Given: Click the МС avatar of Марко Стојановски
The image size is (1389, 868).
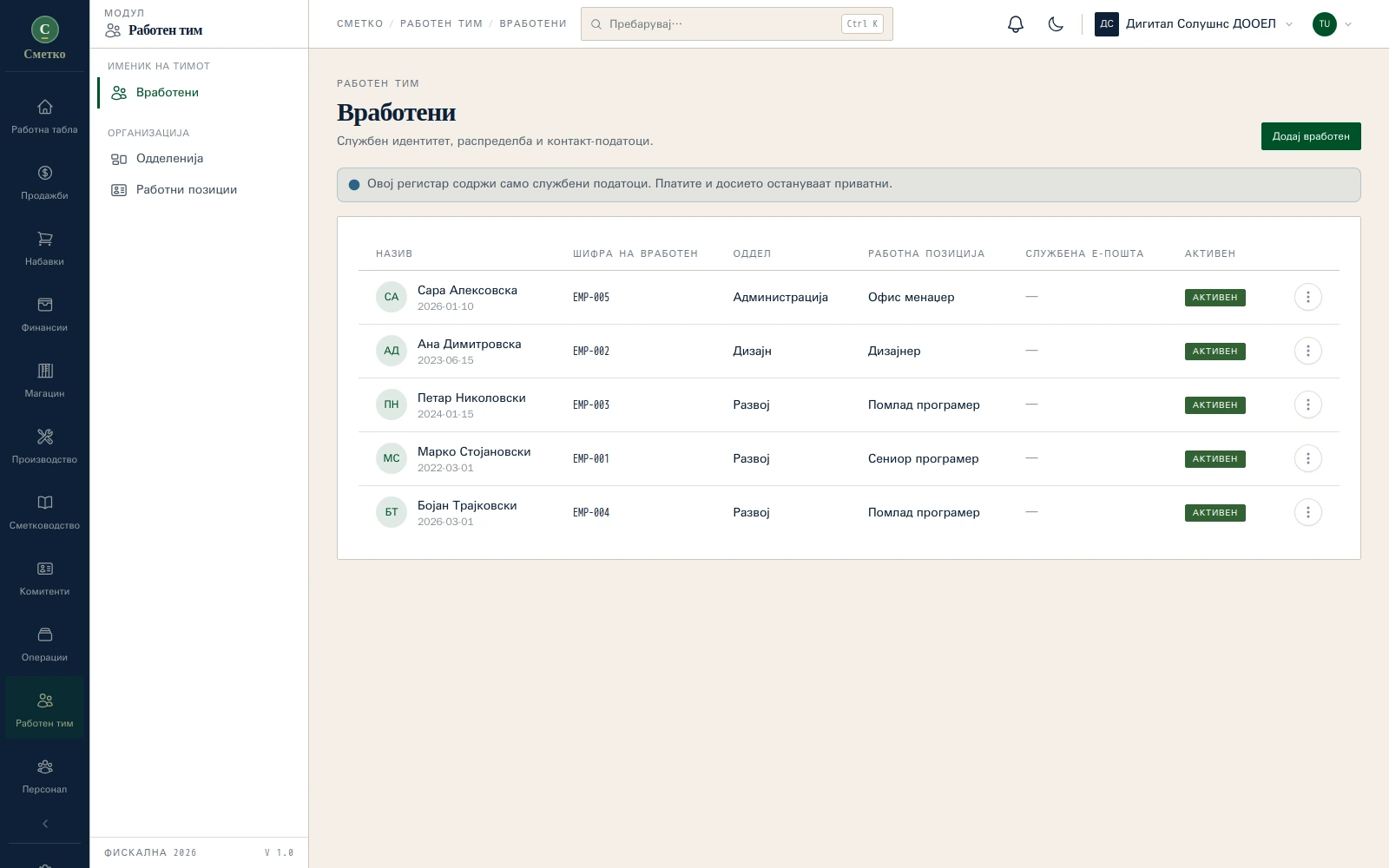Looking at the screenshot, I should click(x=392, y=458).
